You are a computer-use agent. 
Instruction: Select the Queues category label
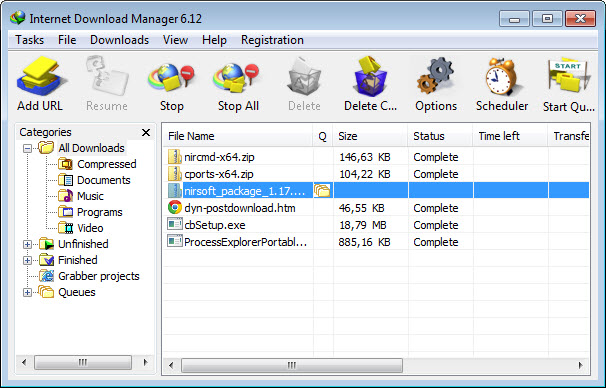point(77,292)
